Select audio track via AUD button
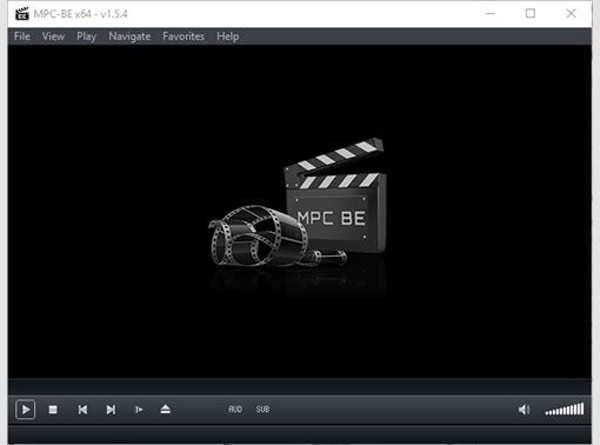The height and width of the screenshot is (445, 600). point(235,409)
